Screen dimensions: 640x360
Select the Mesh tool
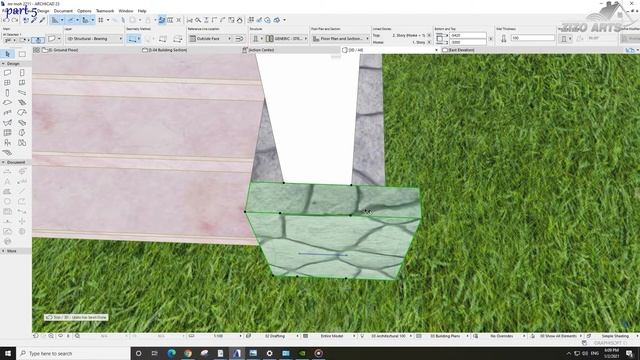(7, 152)
